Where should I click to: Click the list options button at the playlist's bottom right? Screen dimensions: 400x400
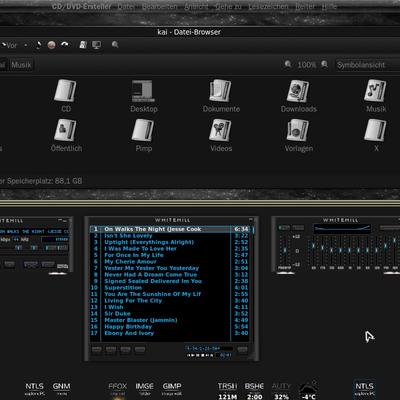coord(242,349)
